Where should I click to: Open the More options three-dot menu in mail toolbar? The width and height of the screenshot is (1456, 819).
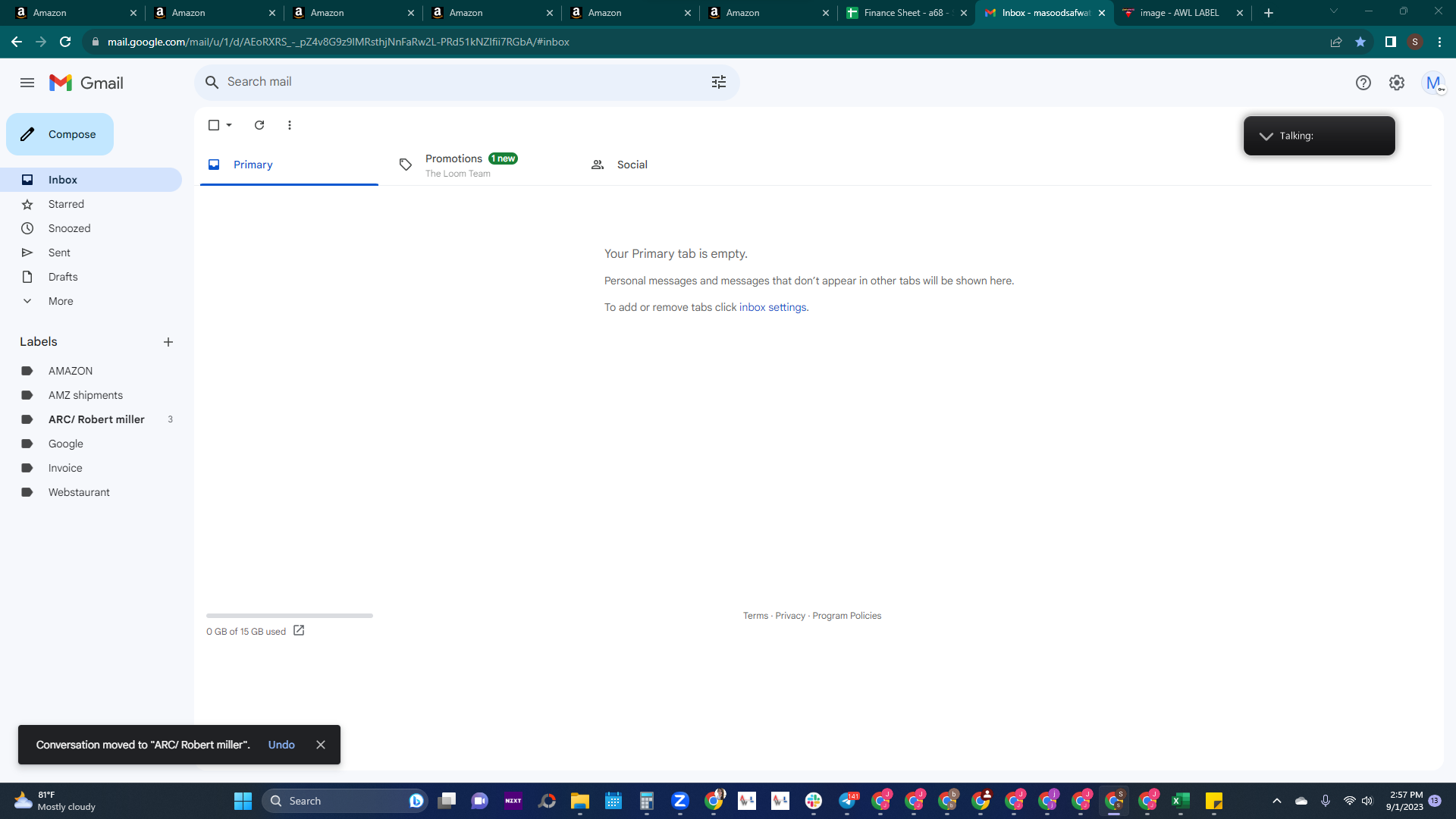coord(290,125)
